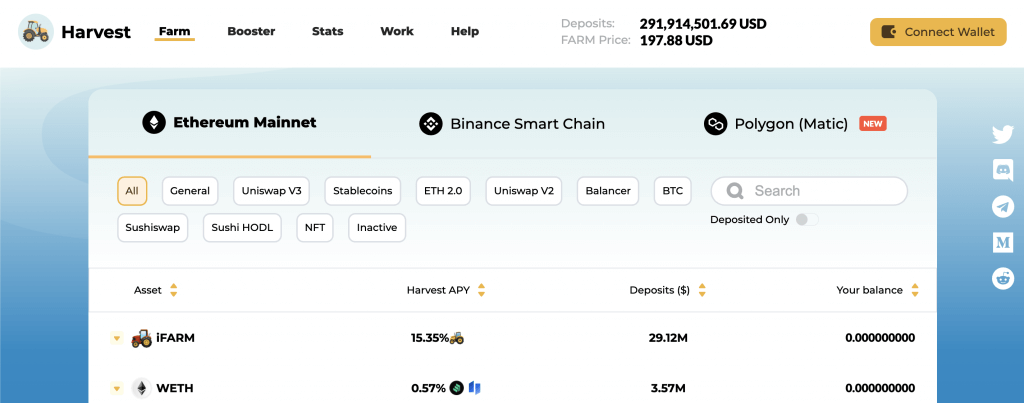Click the WETH Ethereum asset icon

[141, 388]
